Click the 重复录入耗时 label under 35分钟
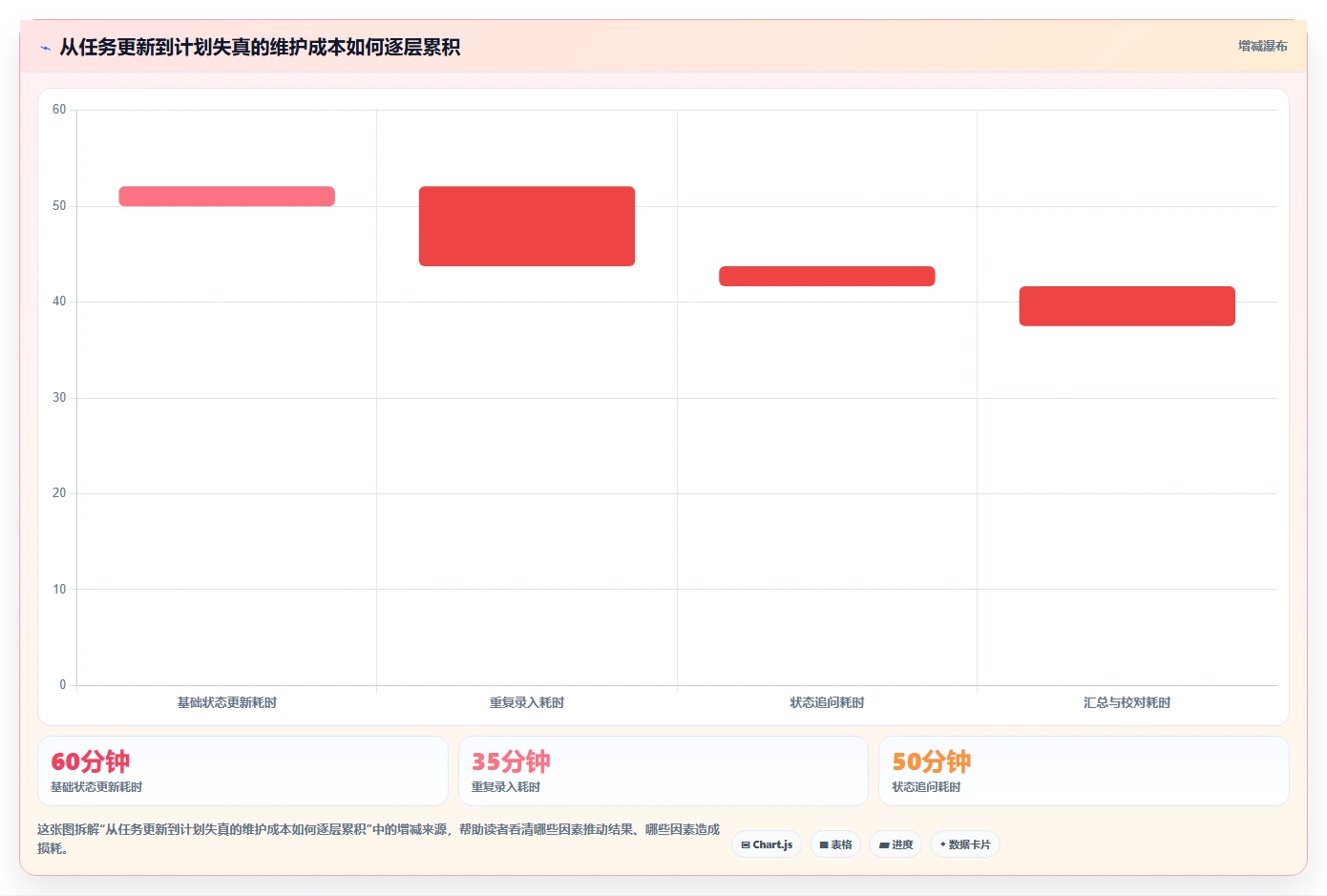The height and width of the screenshot is (896, 1327). (x=506, y=787)
